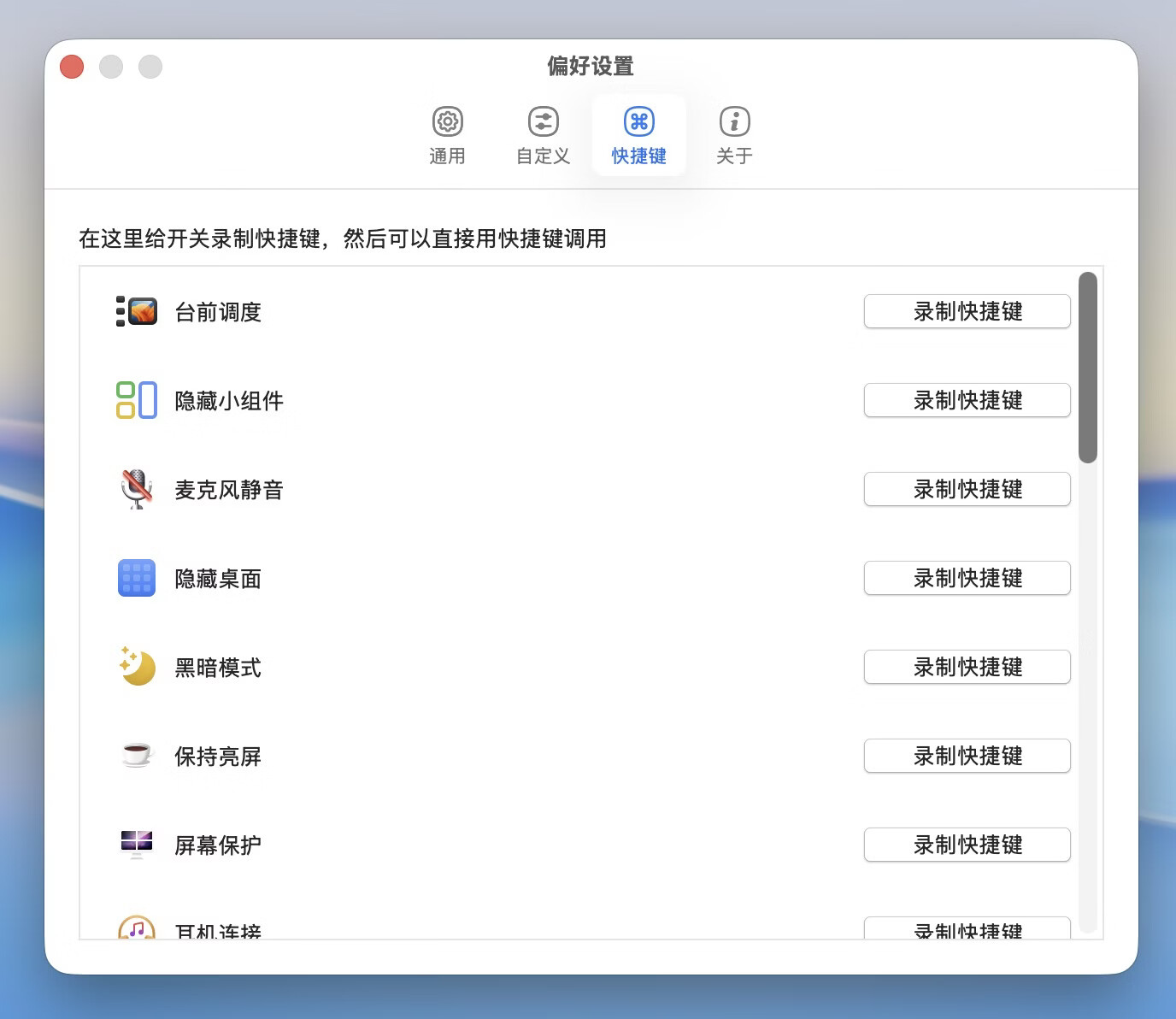Click 录制快捷键 next to 保持亮屏
The image size is (1176, 1019).
pos(967,756)
